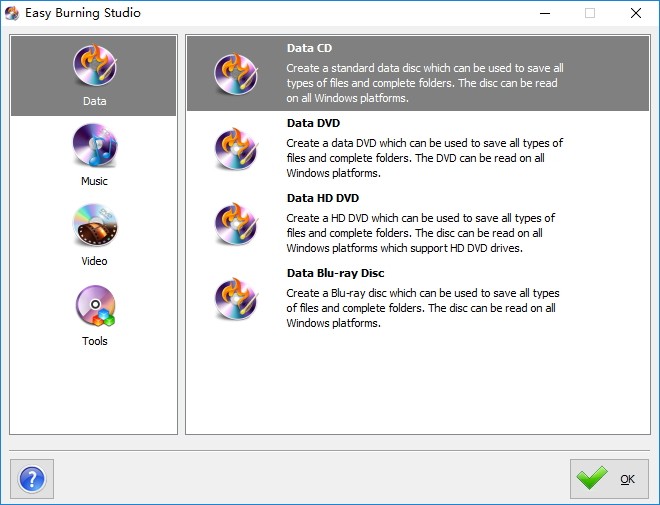
Task: Open help with the question mark button
Action: pyautogui.click(x=32, y=479)
